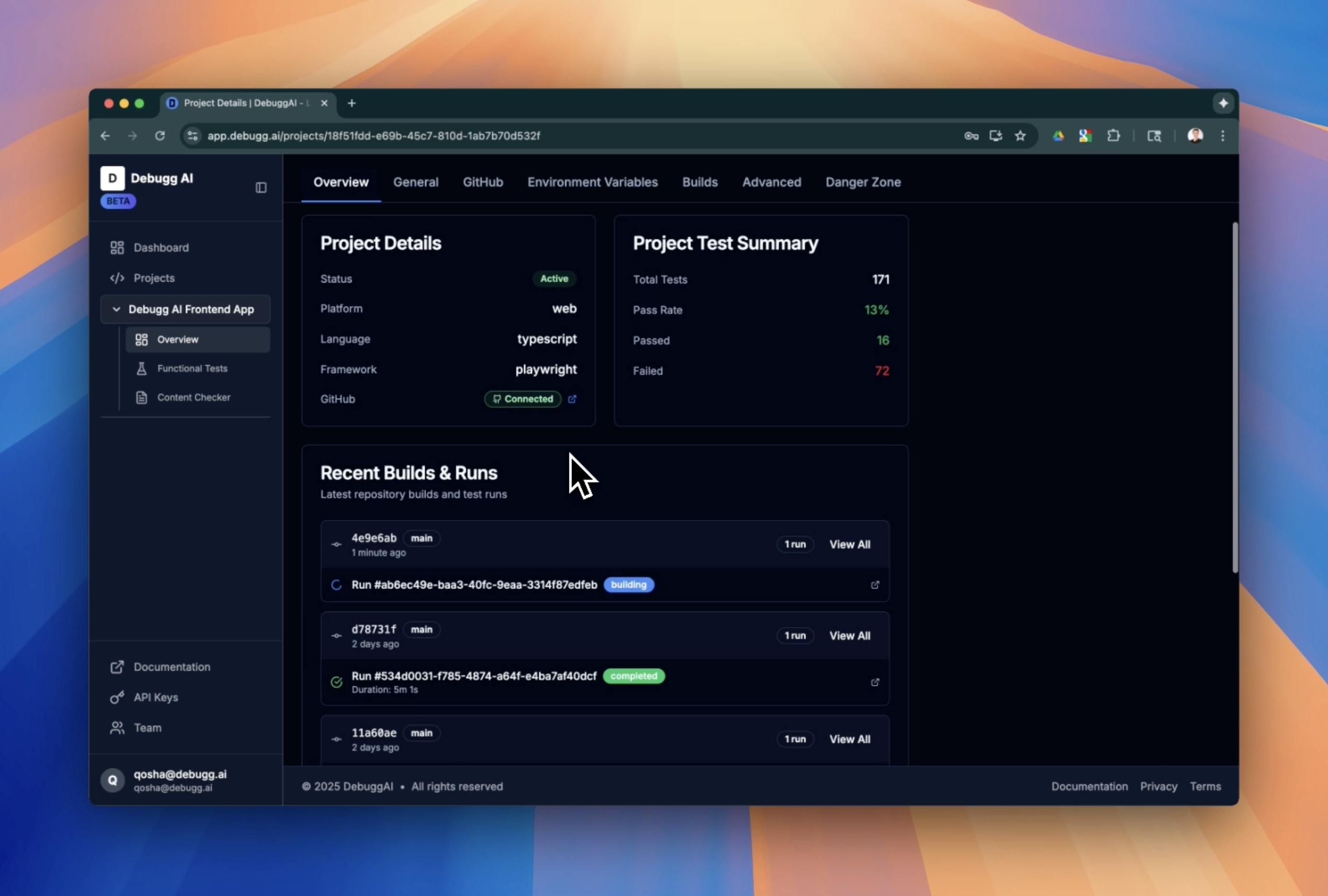Viewport: 1328px width, 896px height.
Task: Open site information in the address bar
Action: point(192,136)
